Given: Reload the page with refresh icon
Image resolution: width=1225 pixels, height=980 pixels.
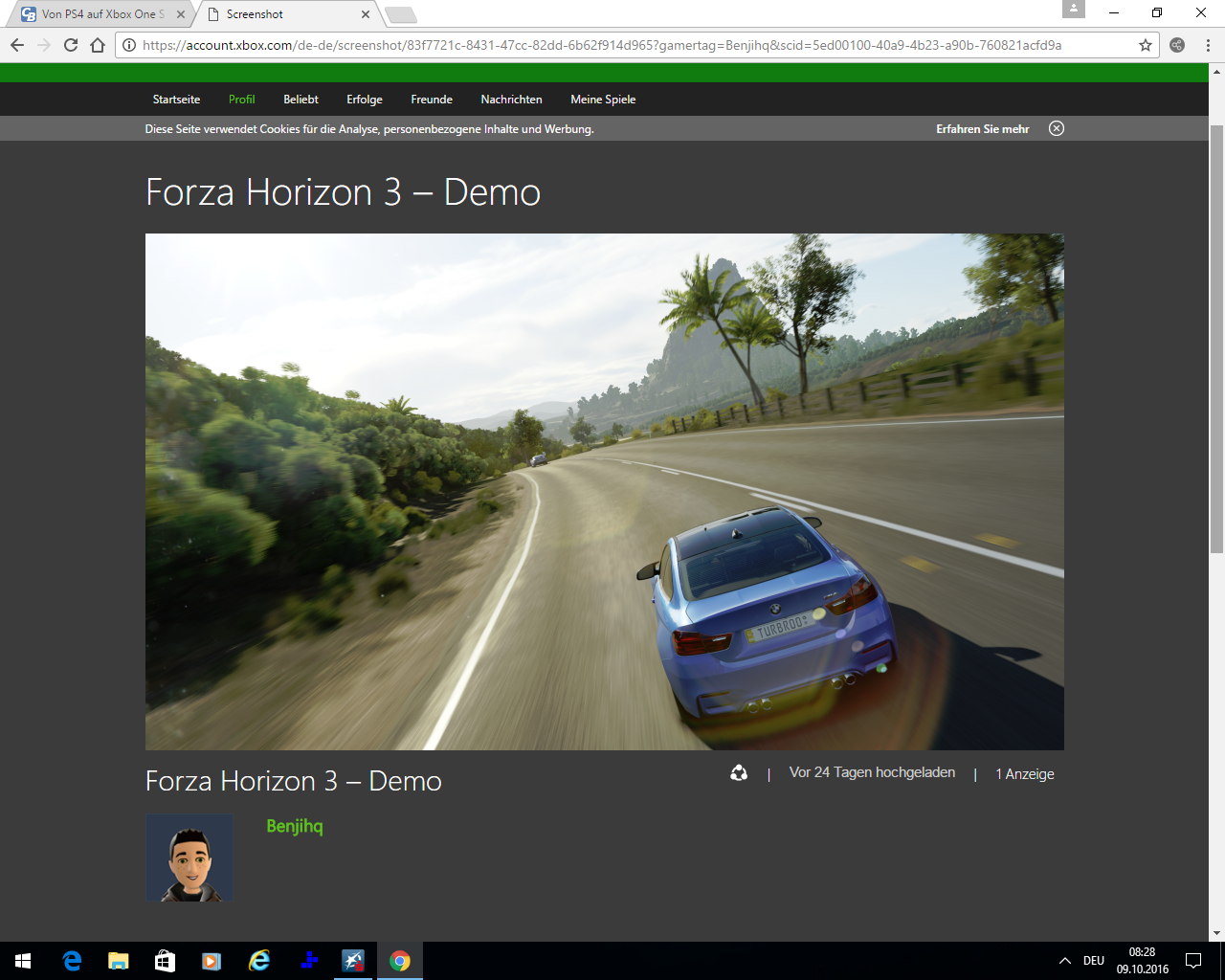Looking at the screenshot, I should (x=70, y=45).
